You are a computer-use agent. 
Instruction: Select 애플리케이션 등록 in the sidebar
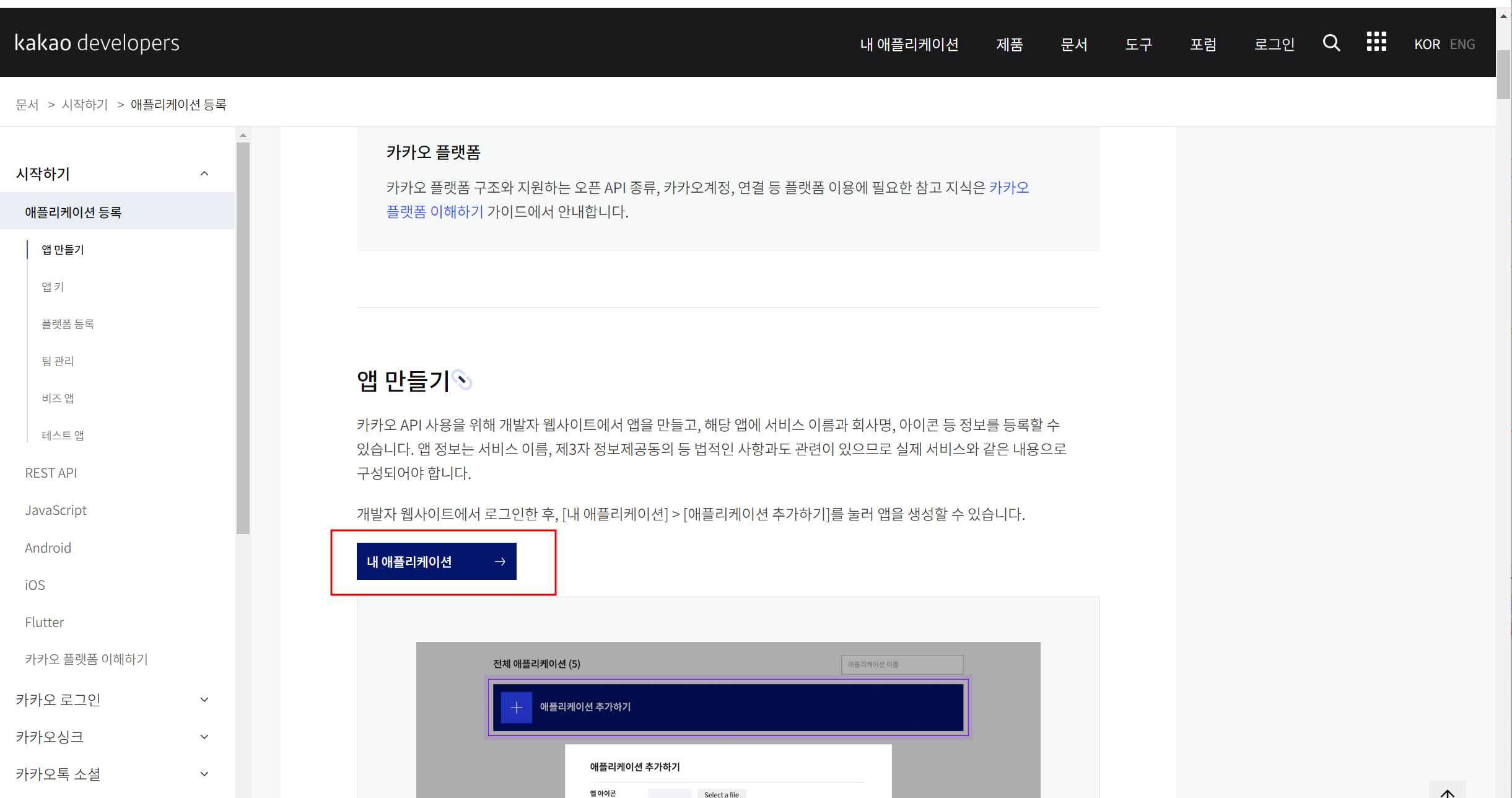118,211
